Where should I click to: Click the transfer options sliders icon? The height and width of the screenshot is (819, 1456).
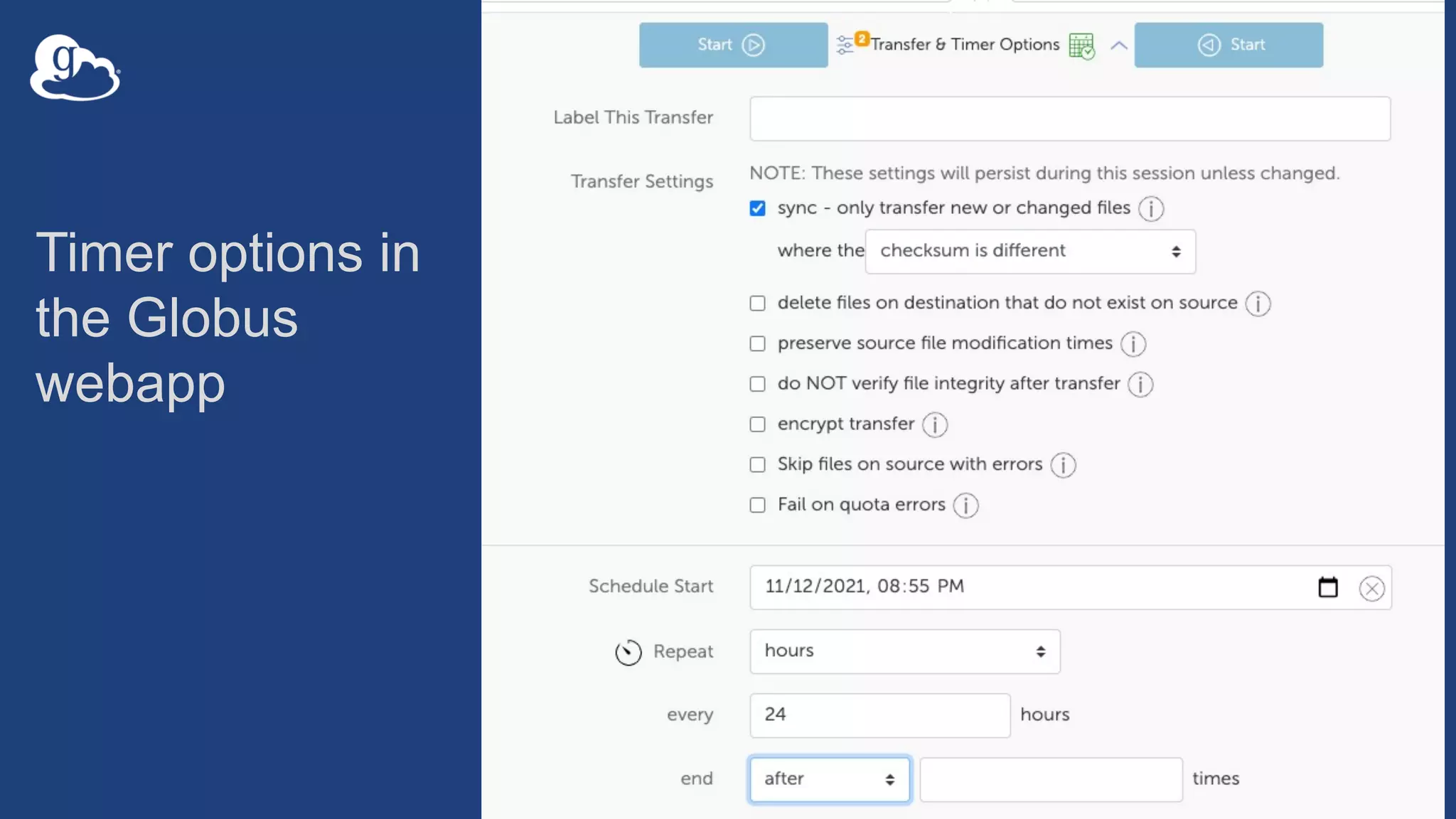[x=845, y=45]
